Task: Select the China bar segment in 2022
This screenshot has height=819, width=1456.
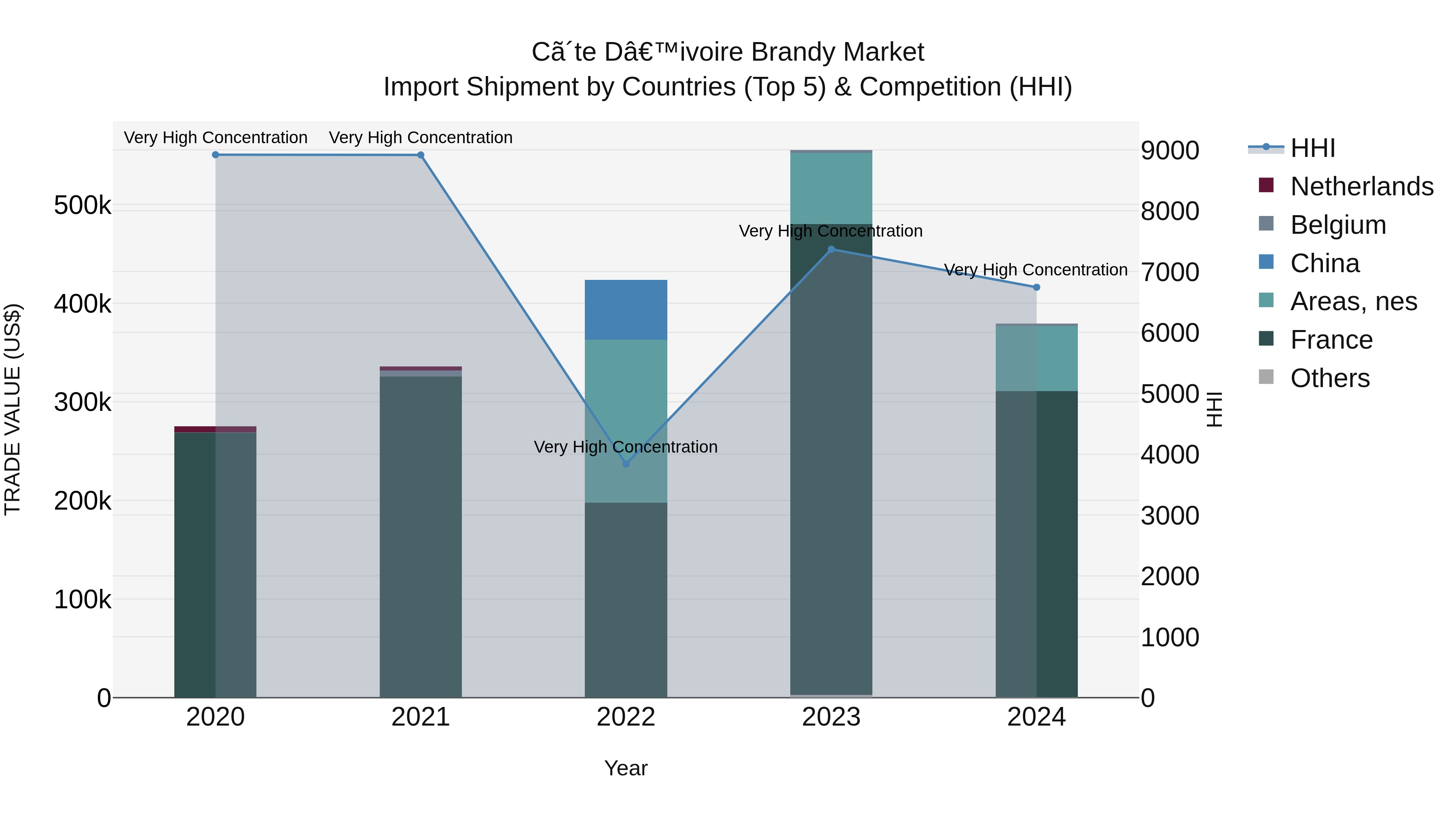Action: click(626, 310)
